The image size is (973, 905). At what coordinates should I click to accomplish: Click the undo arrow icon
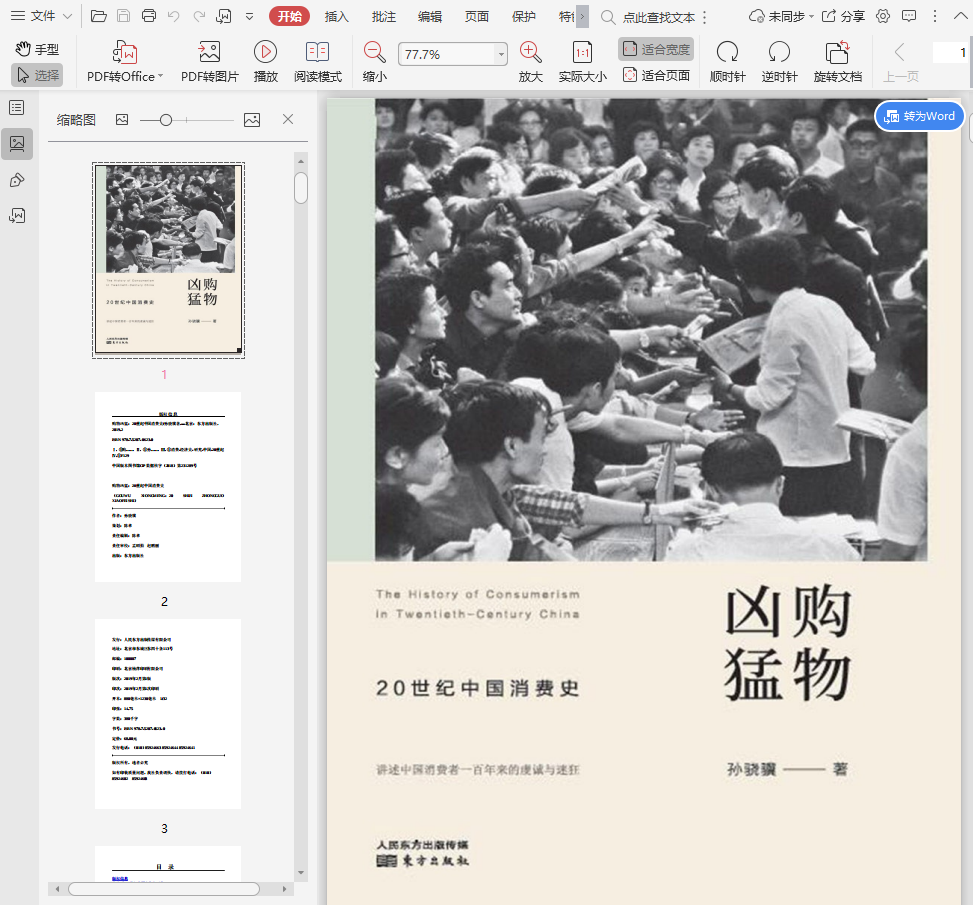[174, 16]
